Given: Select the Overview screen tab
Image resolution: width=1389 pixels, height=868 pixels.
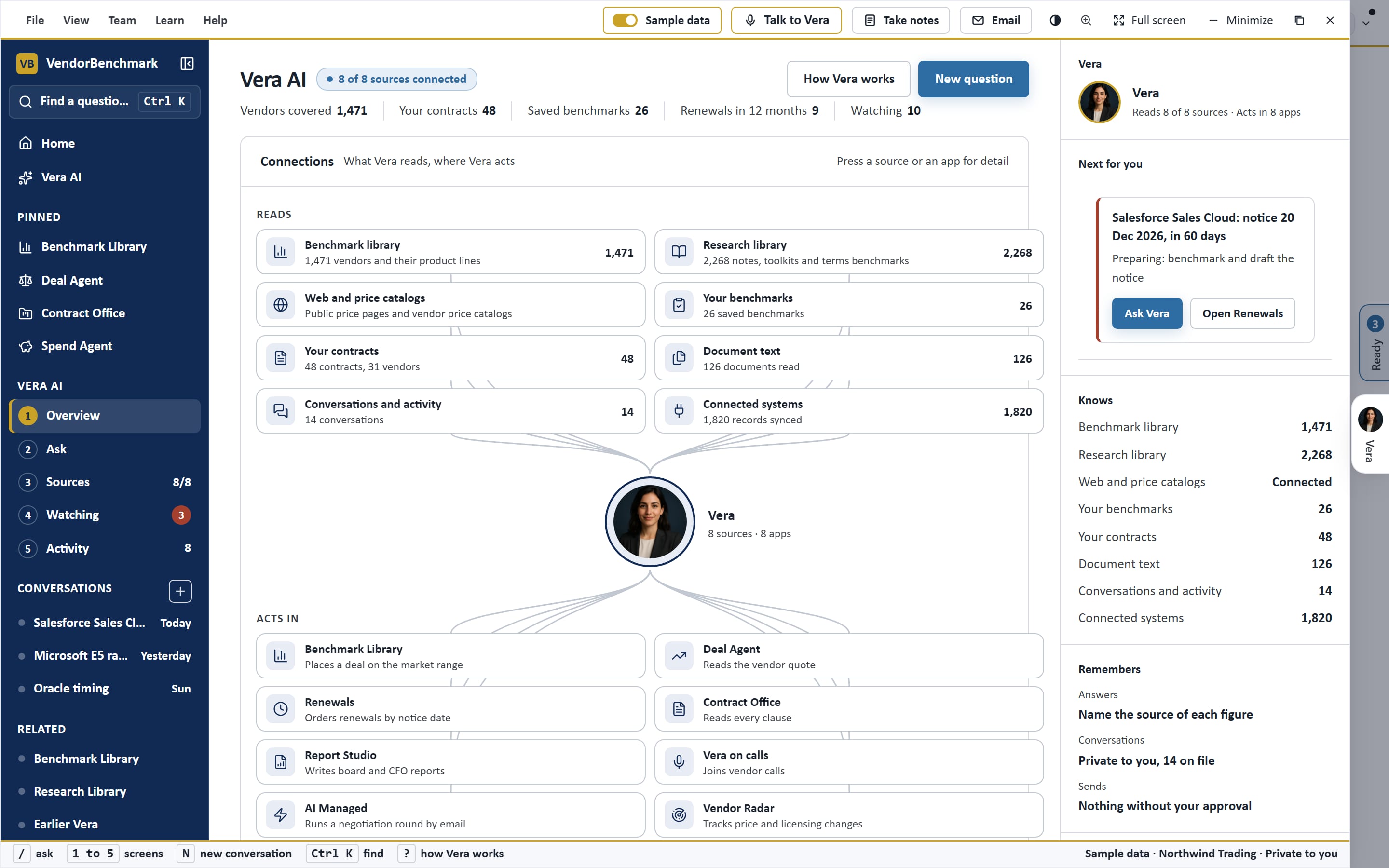Looking at the screenshot, I should click(x=105, y=416).
